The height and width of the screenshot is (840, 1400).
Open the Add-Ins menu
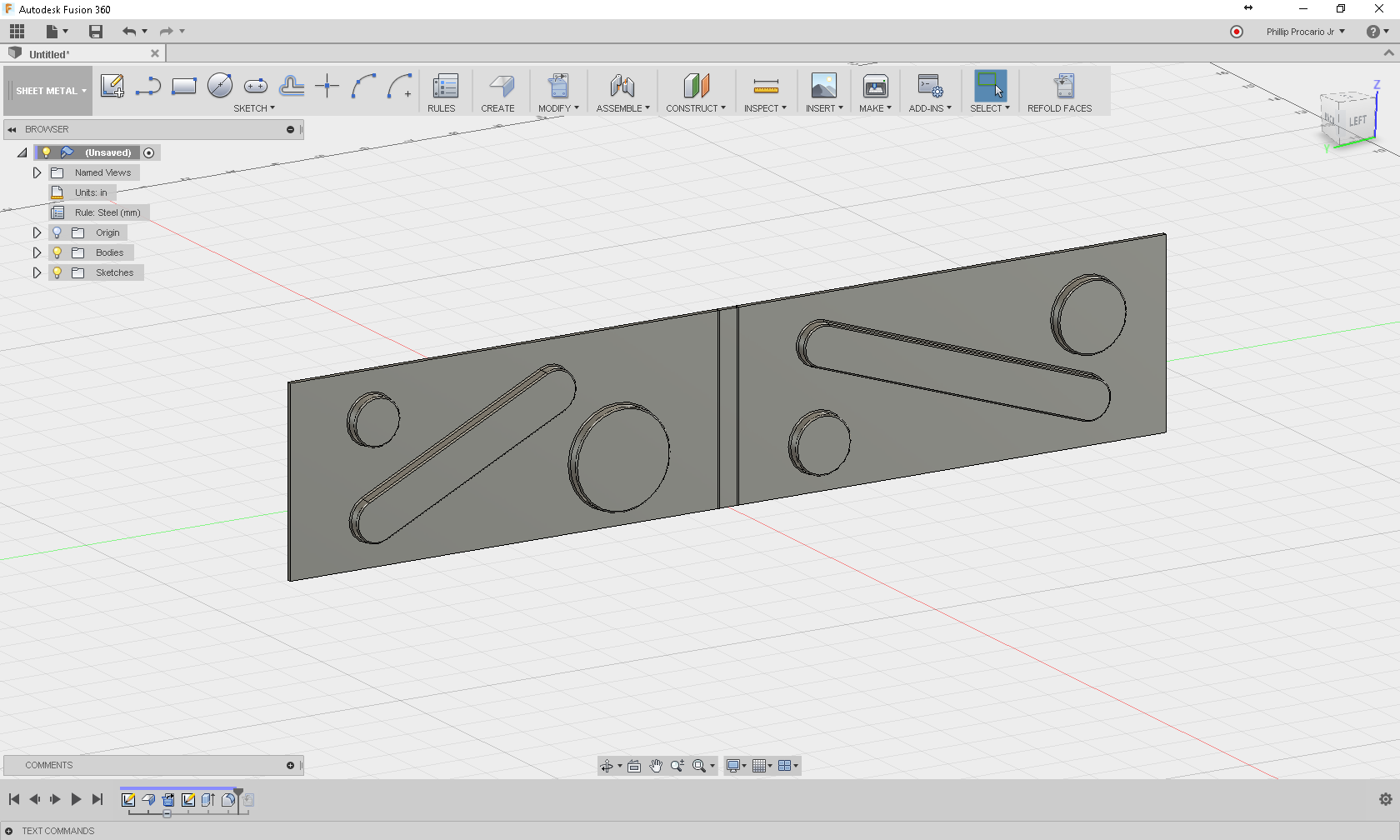click(x=930, y=108)
